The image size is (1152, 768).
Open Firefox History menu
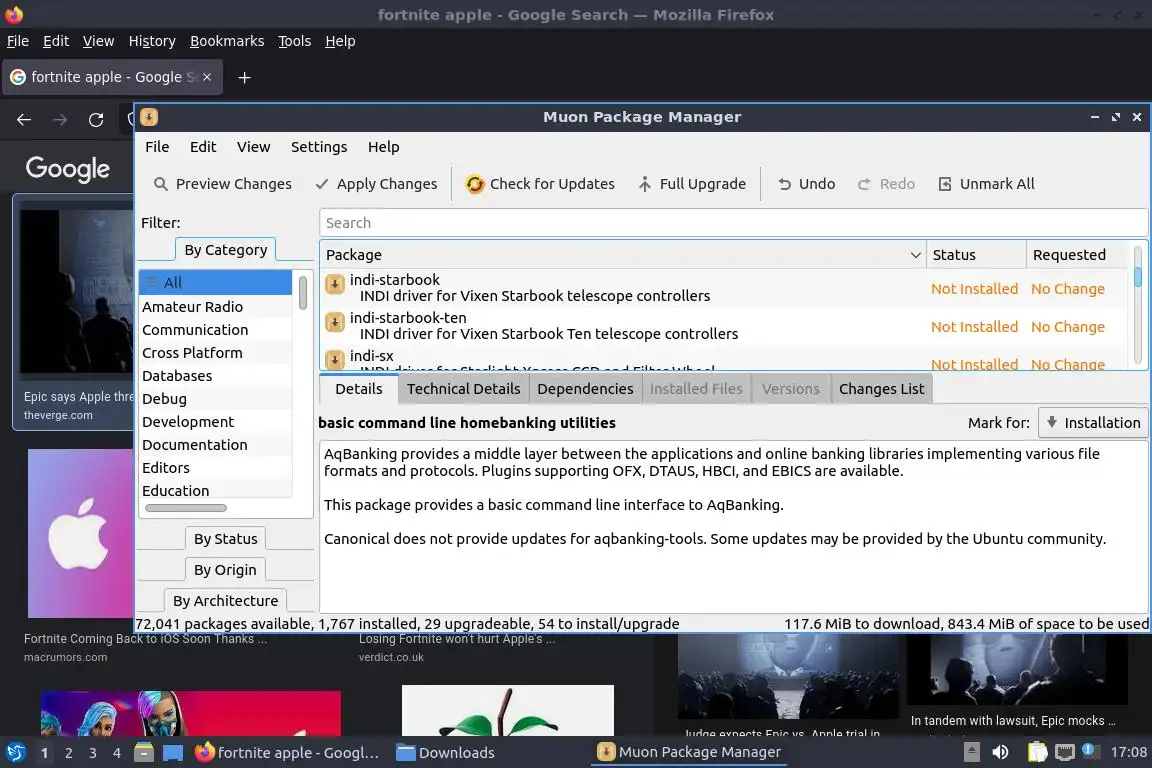[152, 41]
